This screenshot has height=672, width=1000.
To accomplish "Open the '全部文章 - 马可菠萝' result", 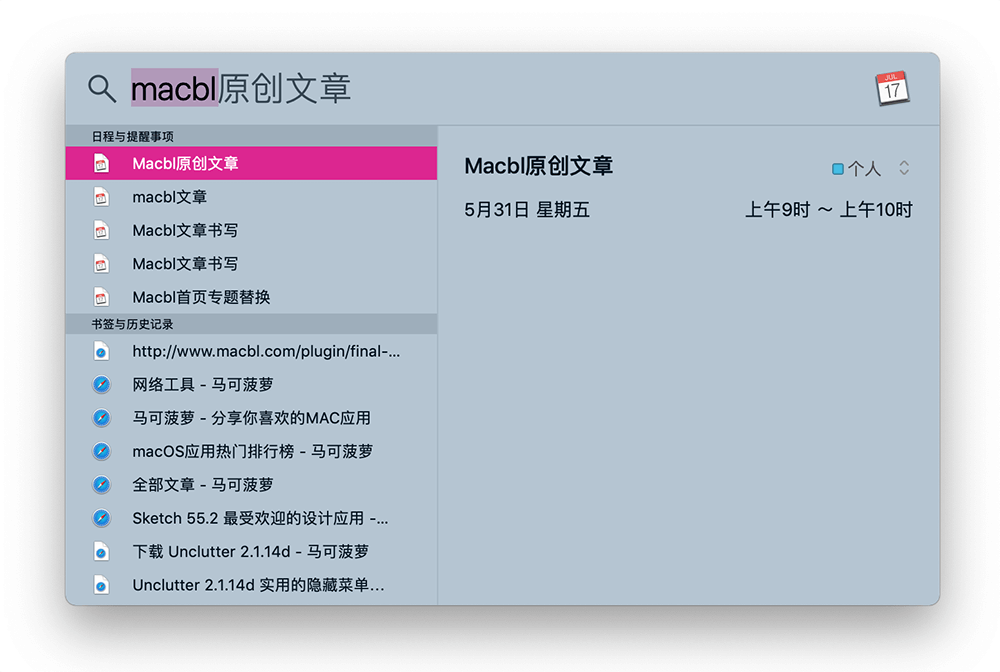I will point(251,485).
